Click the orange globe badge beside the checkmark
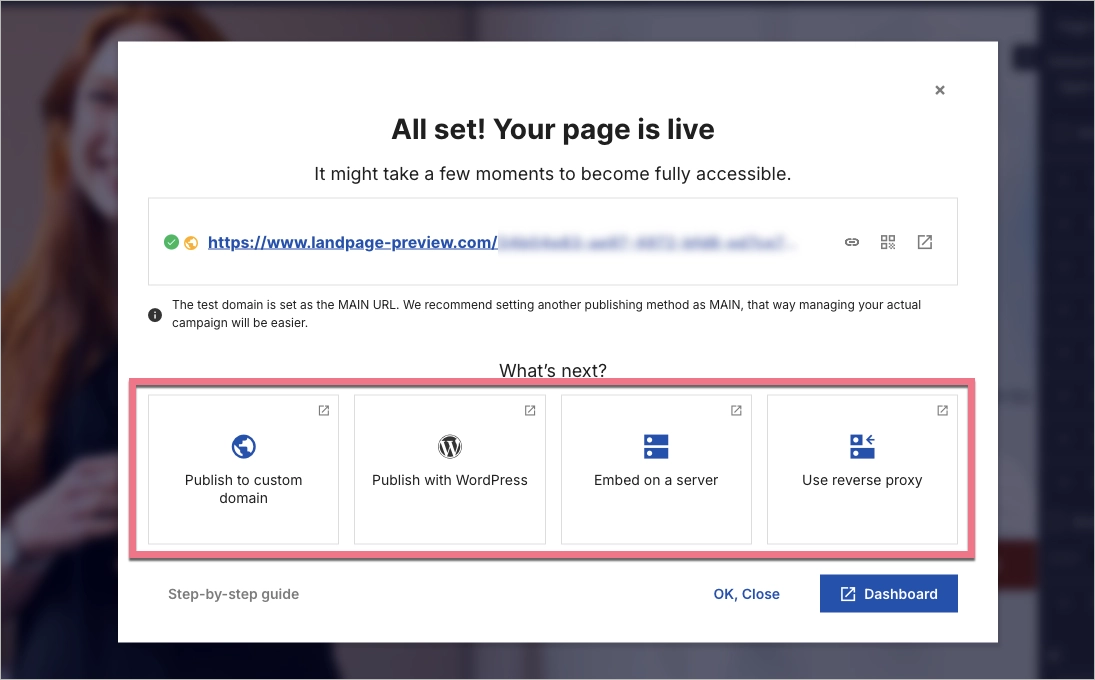 click(x=189, y=241)
